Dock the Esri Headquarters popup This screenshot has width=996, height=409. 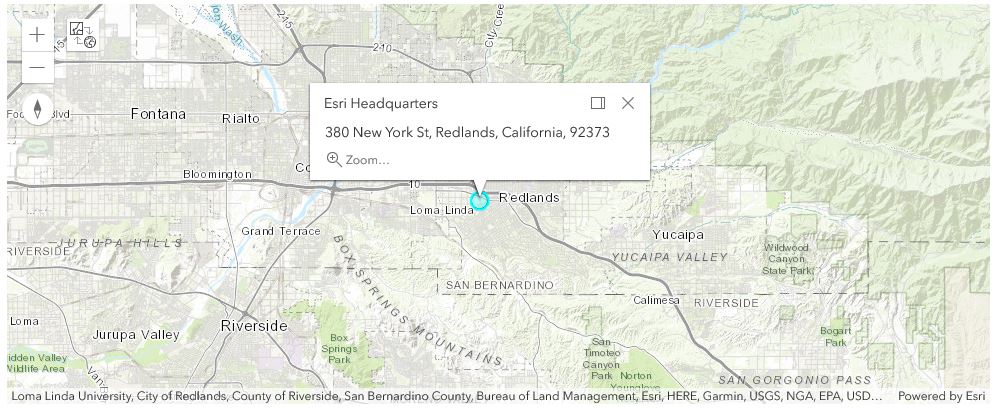click(x=598, y=103)
